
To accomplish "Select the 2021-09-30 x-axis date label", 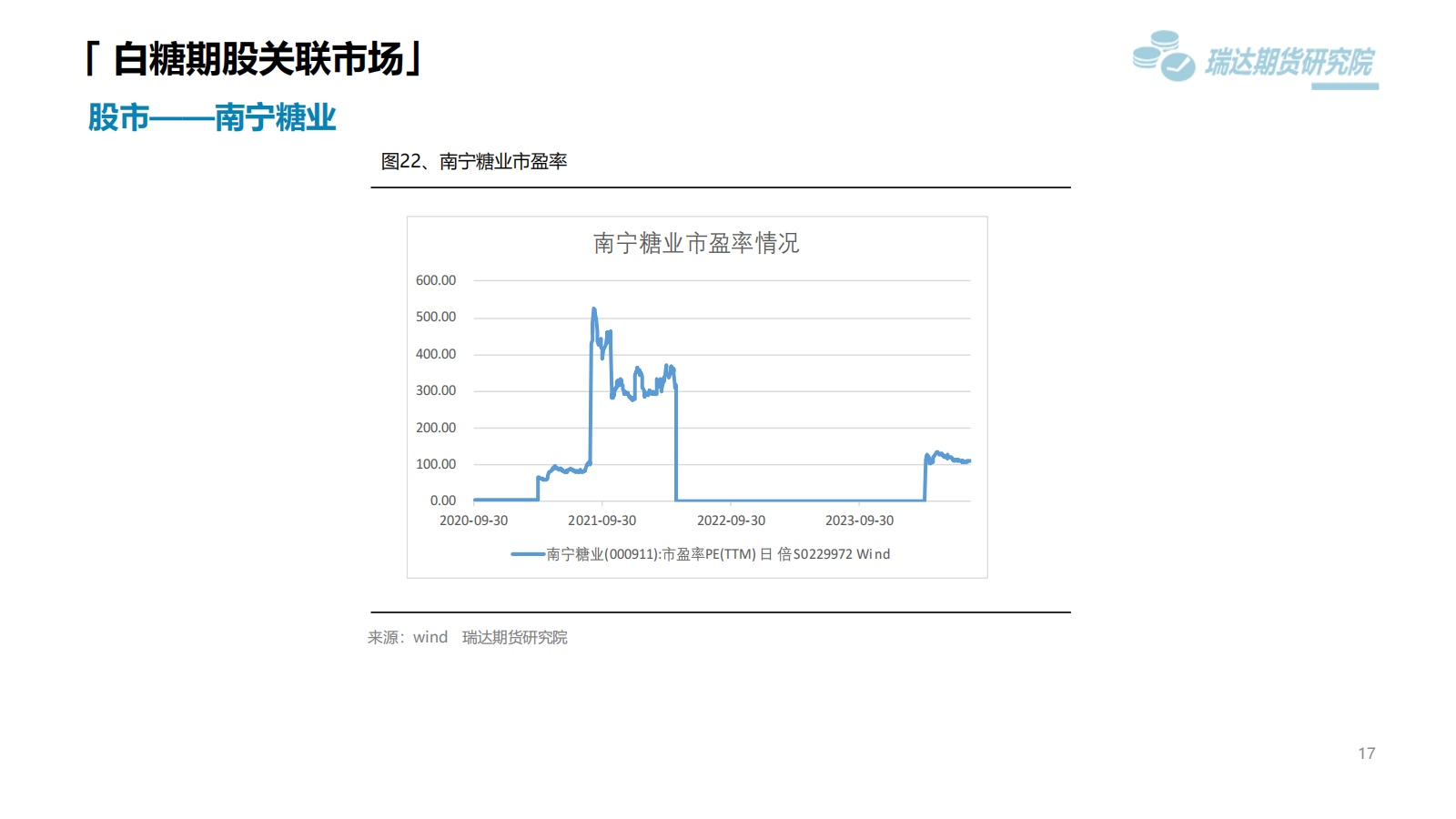I will pos(602,521).
